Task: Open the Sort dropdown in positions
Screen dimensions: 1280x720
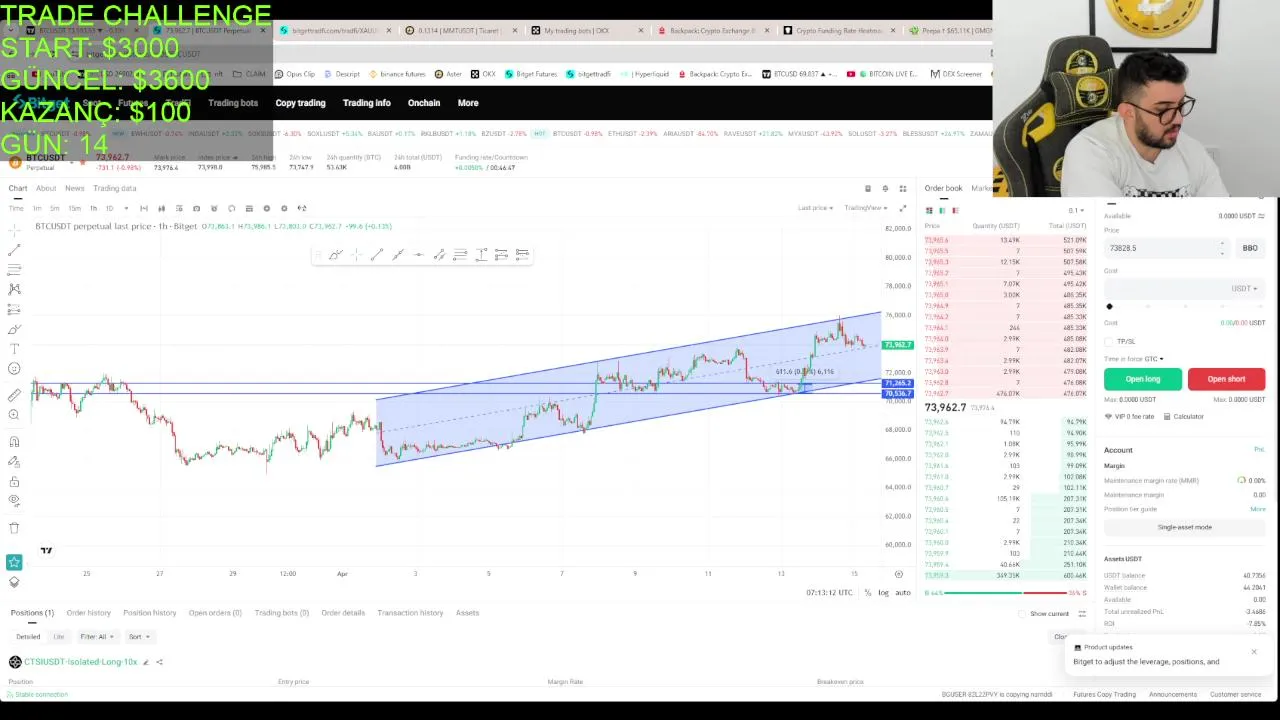Action: coord(139,637)
